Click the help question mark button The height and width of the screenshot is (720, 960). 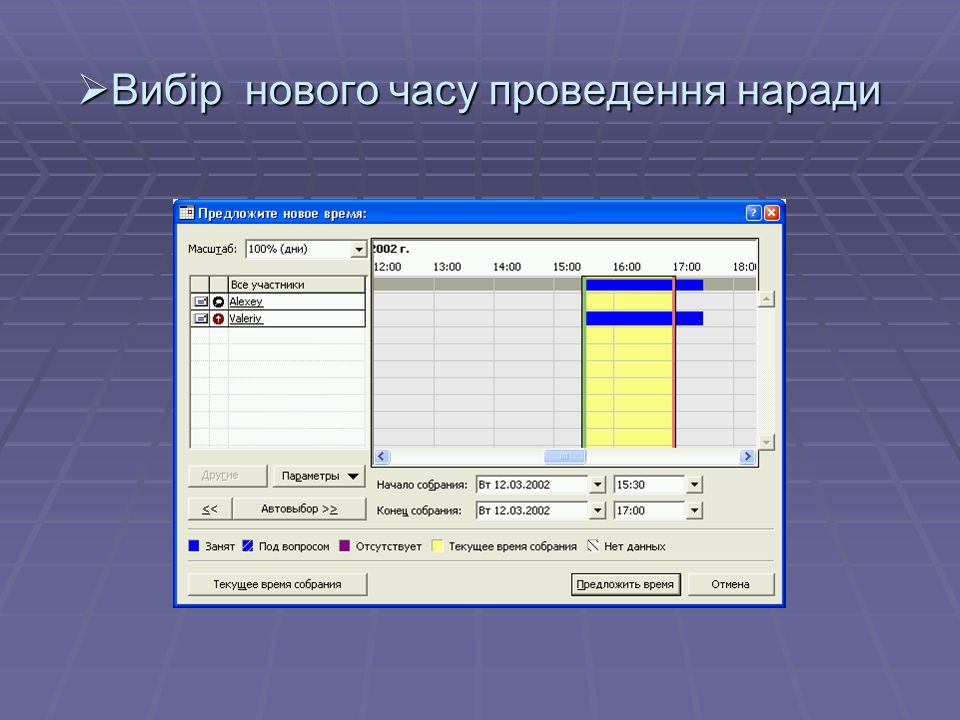[754, 212]
